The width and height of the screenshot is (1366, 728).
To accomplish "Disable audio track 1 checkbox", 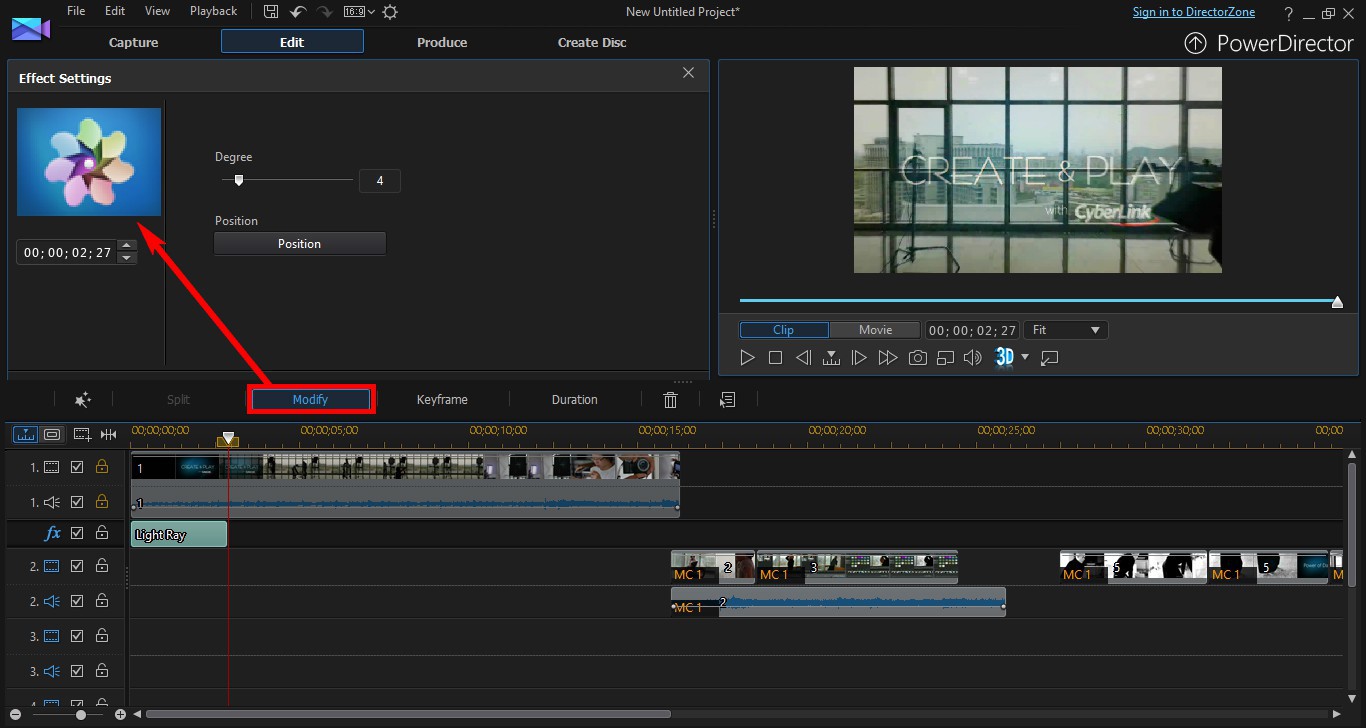I will click(77, 501).
